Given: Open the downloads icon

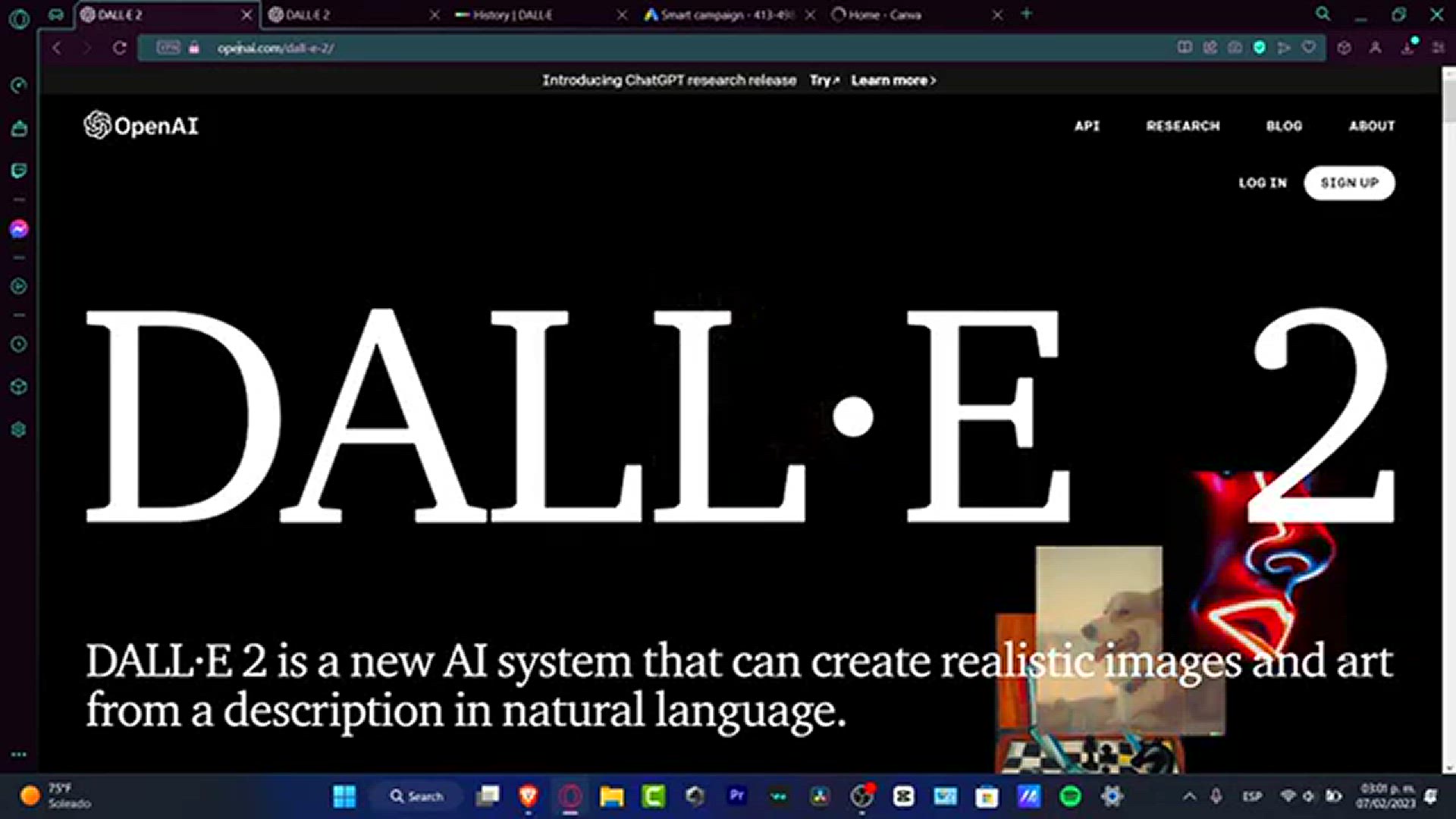Looking at the screenshot, I should [x=1407, y=48].
